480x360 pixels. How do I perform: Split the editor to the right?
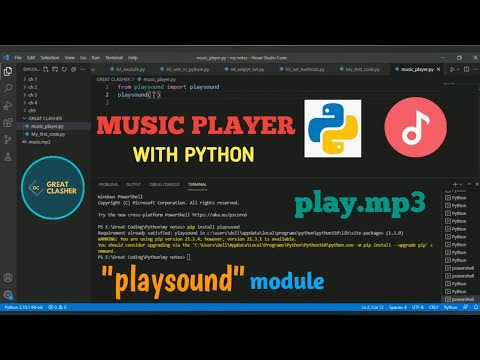(466, 69)
